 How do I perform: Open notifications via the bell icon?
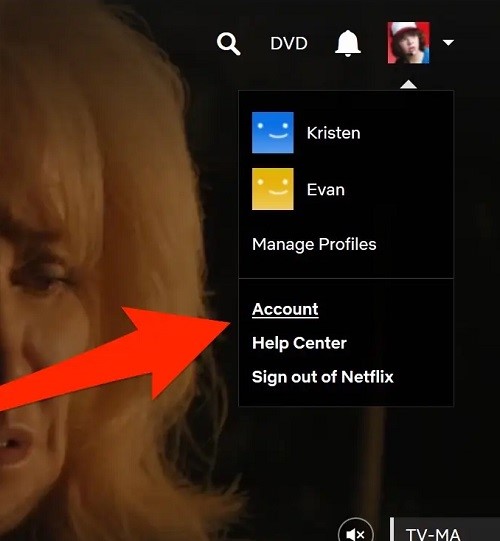pos(348,43)
